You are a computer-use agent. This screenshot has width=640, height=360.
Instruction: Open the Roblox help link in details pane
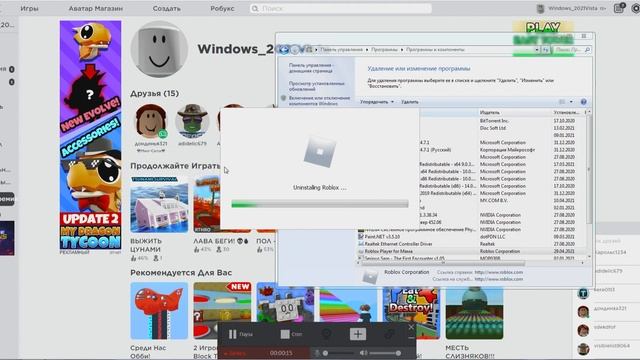pos(498,272)
